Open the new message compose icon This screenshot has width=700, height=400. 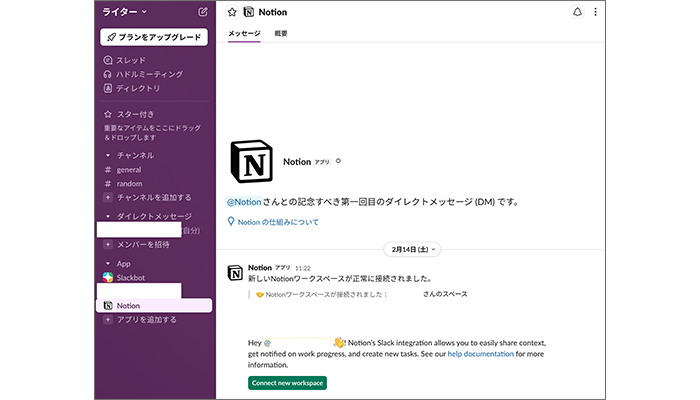pos(203,12)
